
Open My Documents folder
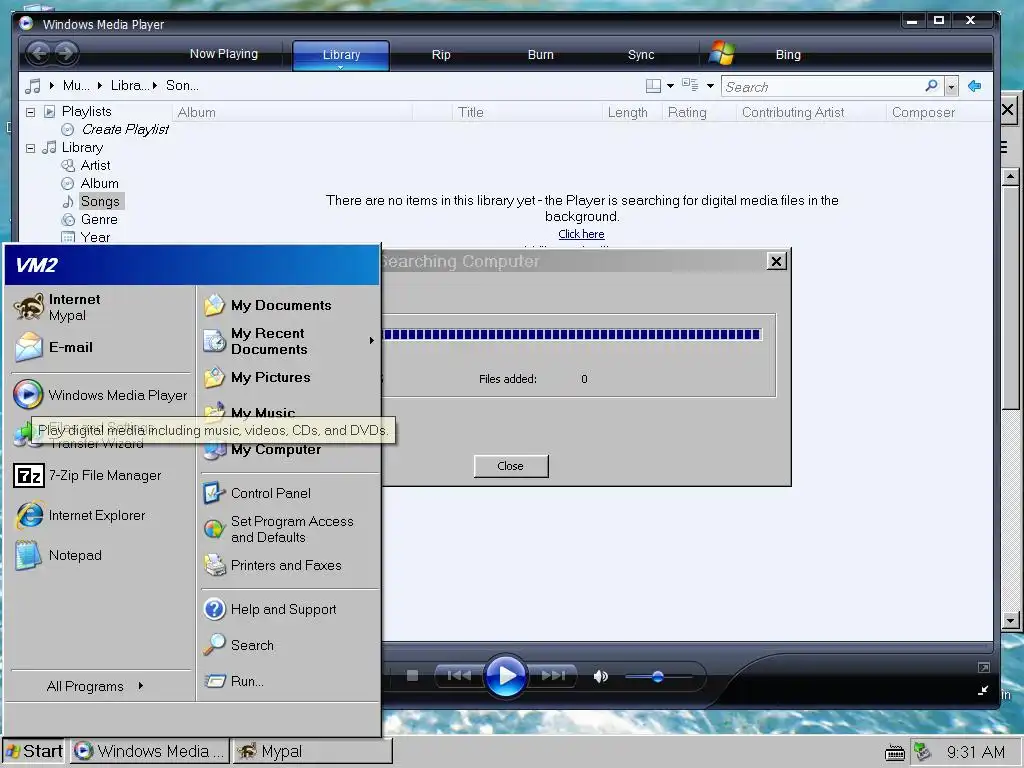tap(290, 305)
